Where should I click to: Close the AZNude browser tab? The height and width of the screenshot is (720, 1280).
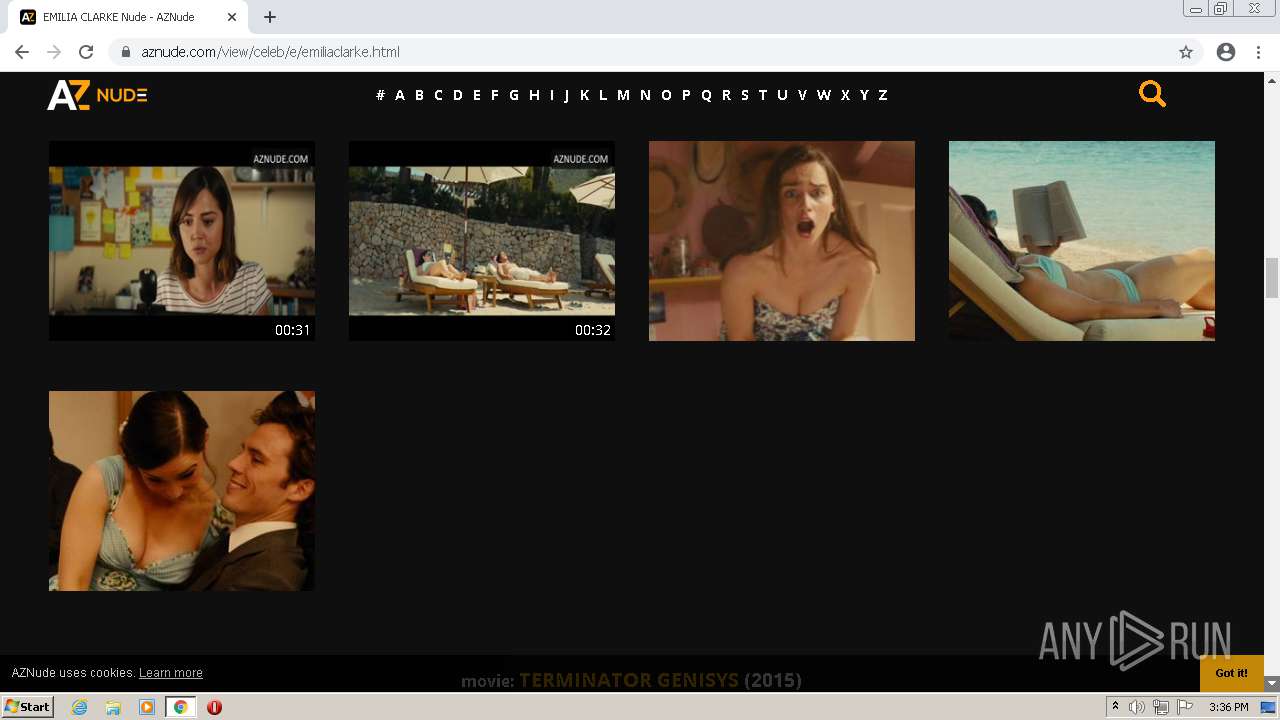click(232, 17)
